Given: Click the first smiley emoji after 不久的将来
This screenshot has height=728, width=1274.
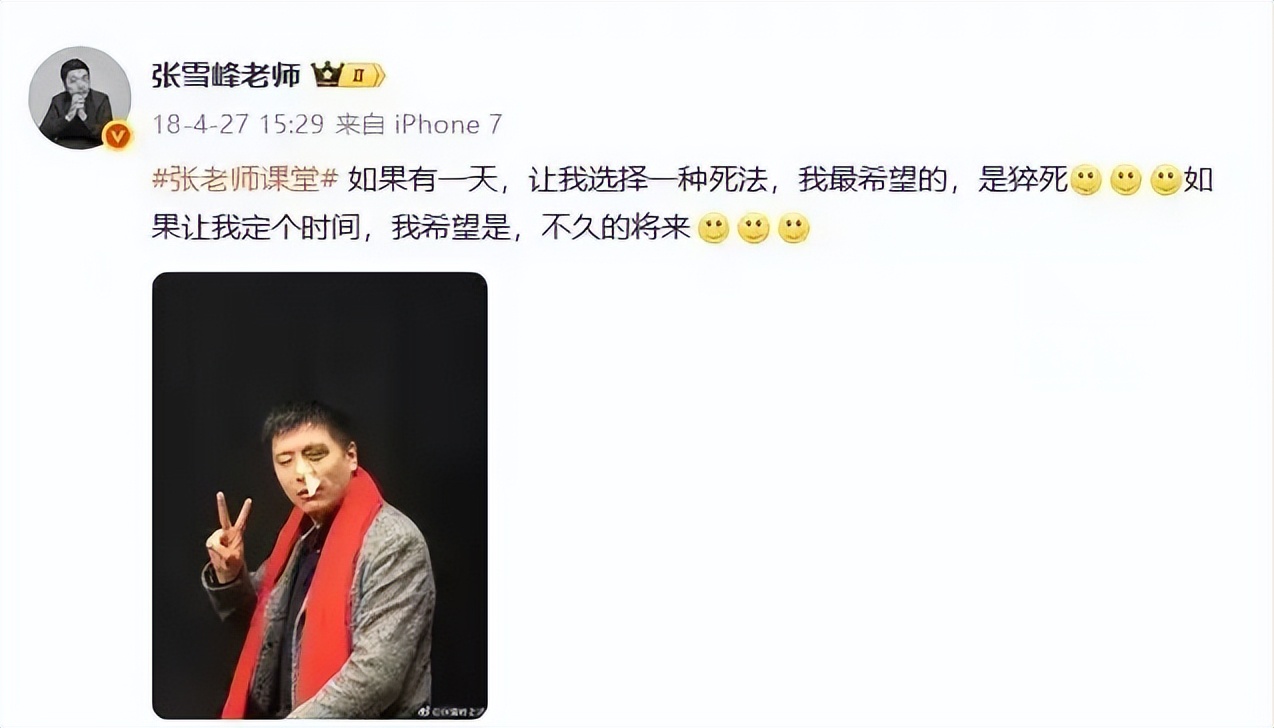Looking at the screenshot, I should pos(713,229).
